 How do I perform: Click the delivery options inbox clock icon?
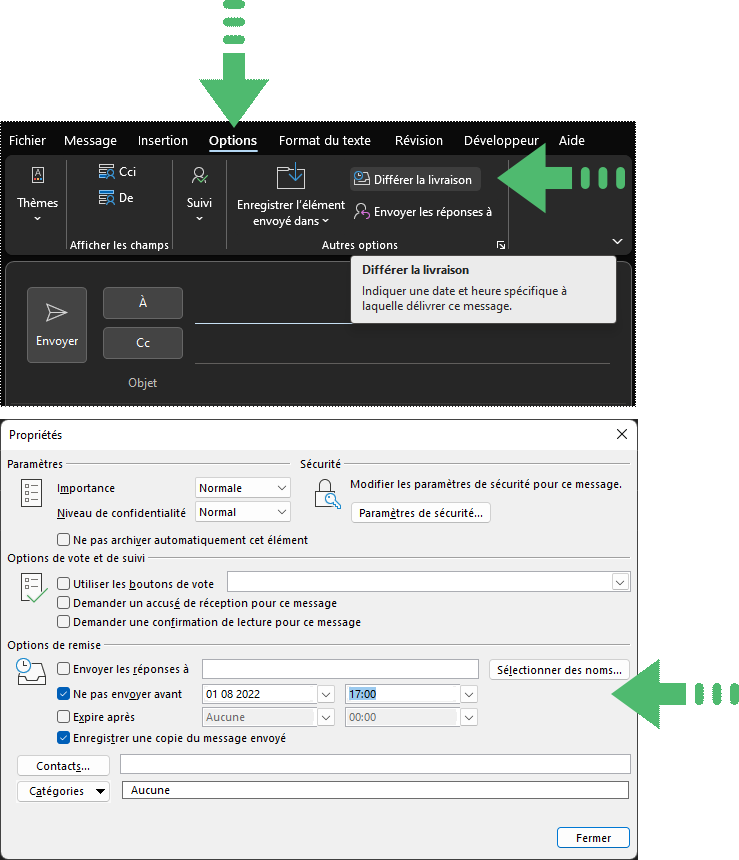pos(31,671)
